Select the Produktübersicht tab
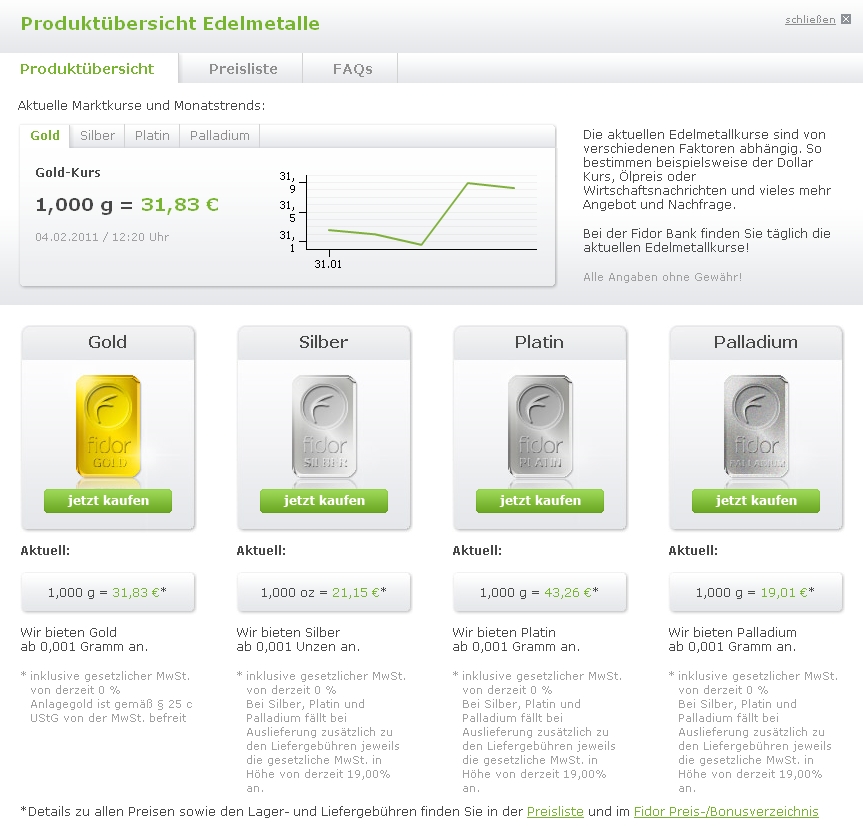This screenshot has height=826, width=863. [x=87, y=69]
